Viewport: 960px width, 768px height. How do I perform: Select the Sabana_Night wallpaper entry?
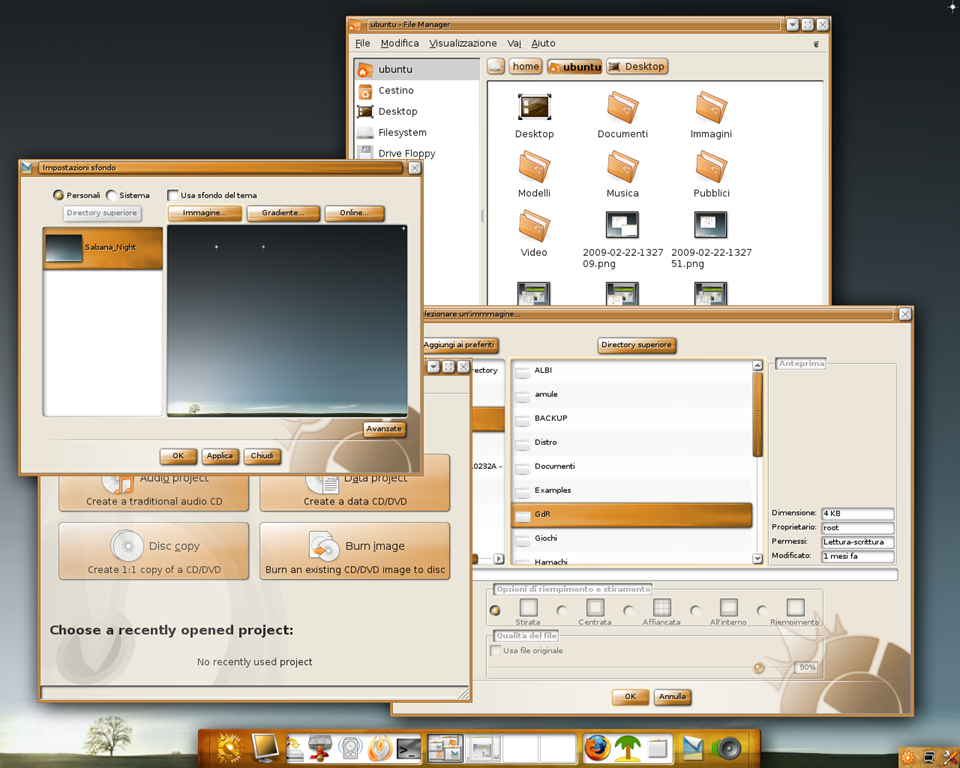point(103,248)
